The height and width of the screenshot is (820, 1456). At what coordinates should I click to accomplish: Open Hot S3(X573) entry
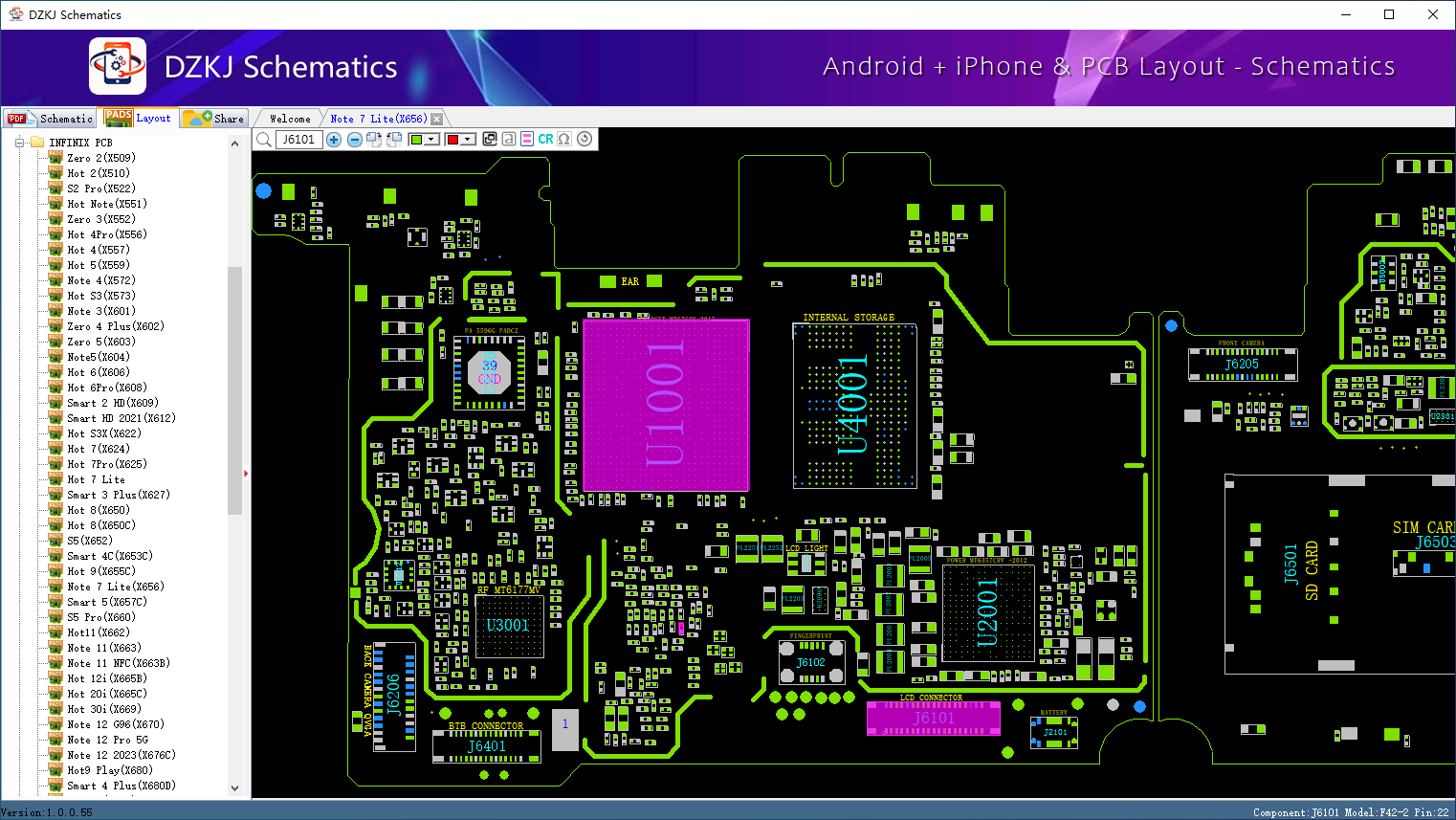point(101,296)
